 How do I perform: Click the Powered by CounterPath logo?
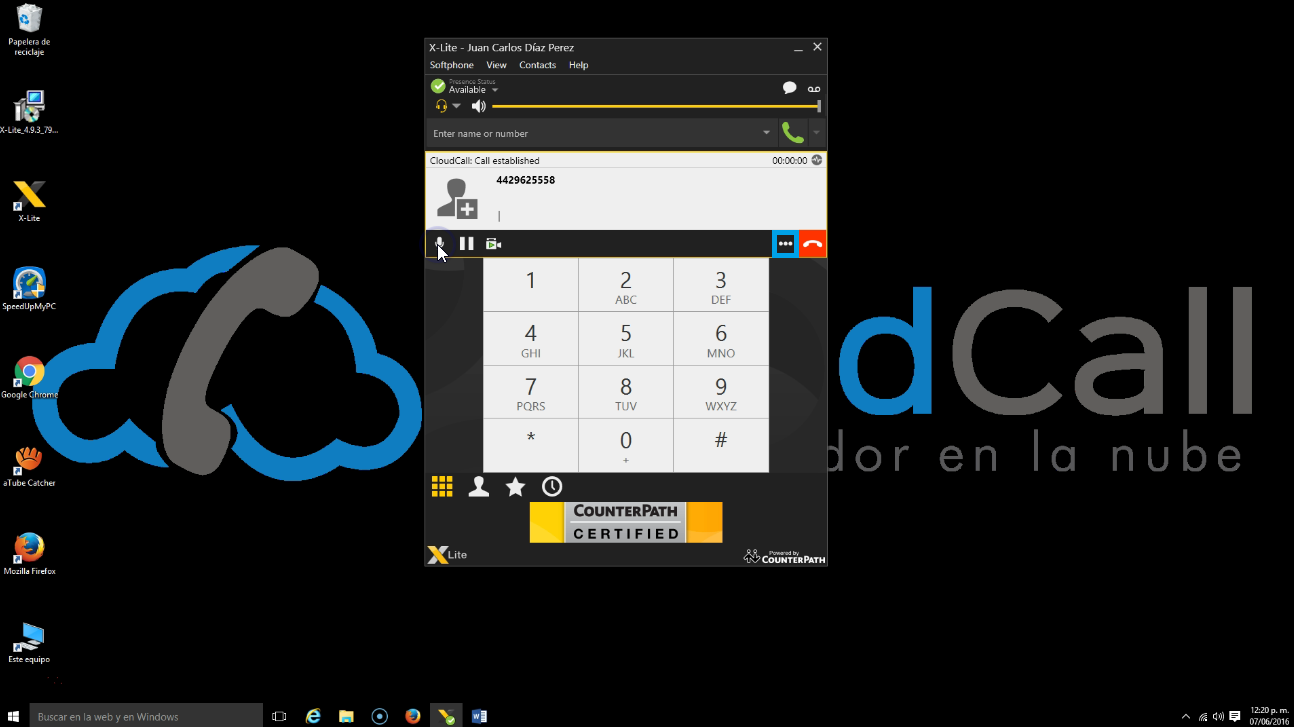pos(784,556)
